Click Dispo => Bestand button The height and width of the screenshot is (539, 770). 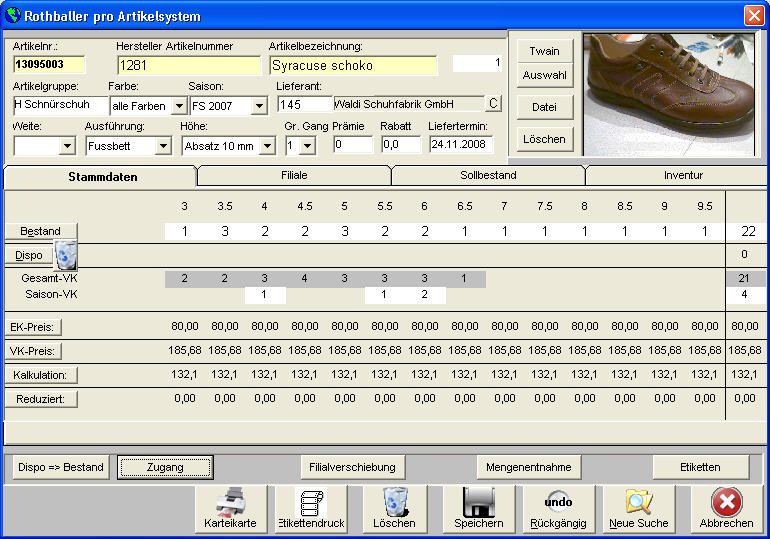(61, 467)
